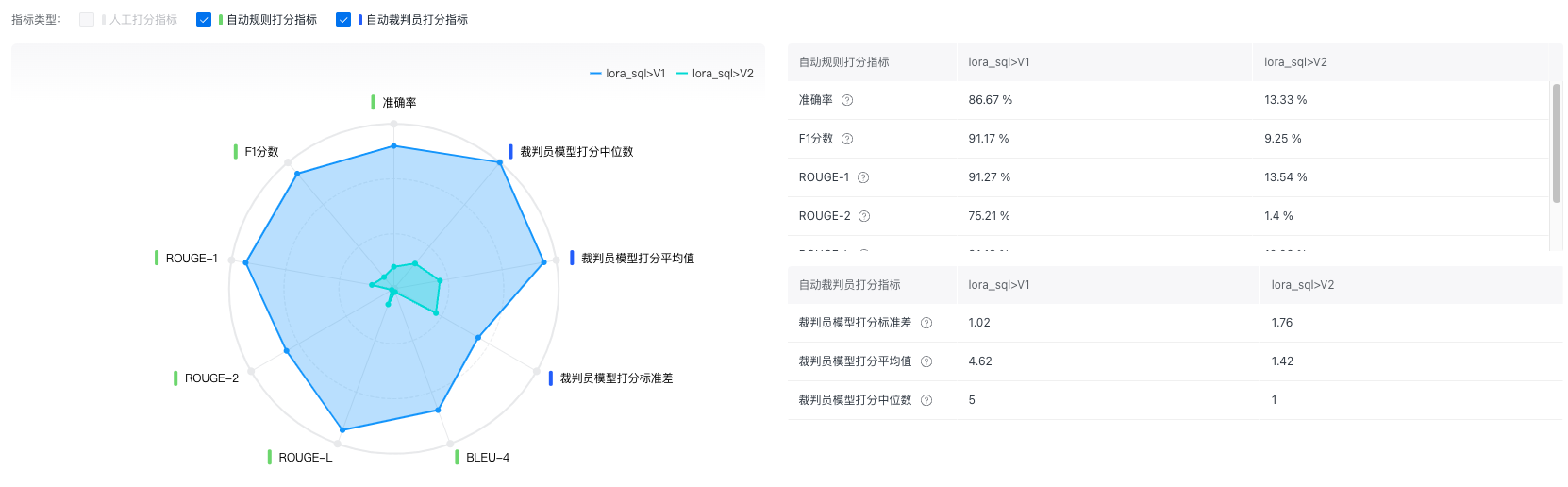
Task: Uncheck the 自动规则打分指标 checkbox
Action: click(x=204, y=20)
